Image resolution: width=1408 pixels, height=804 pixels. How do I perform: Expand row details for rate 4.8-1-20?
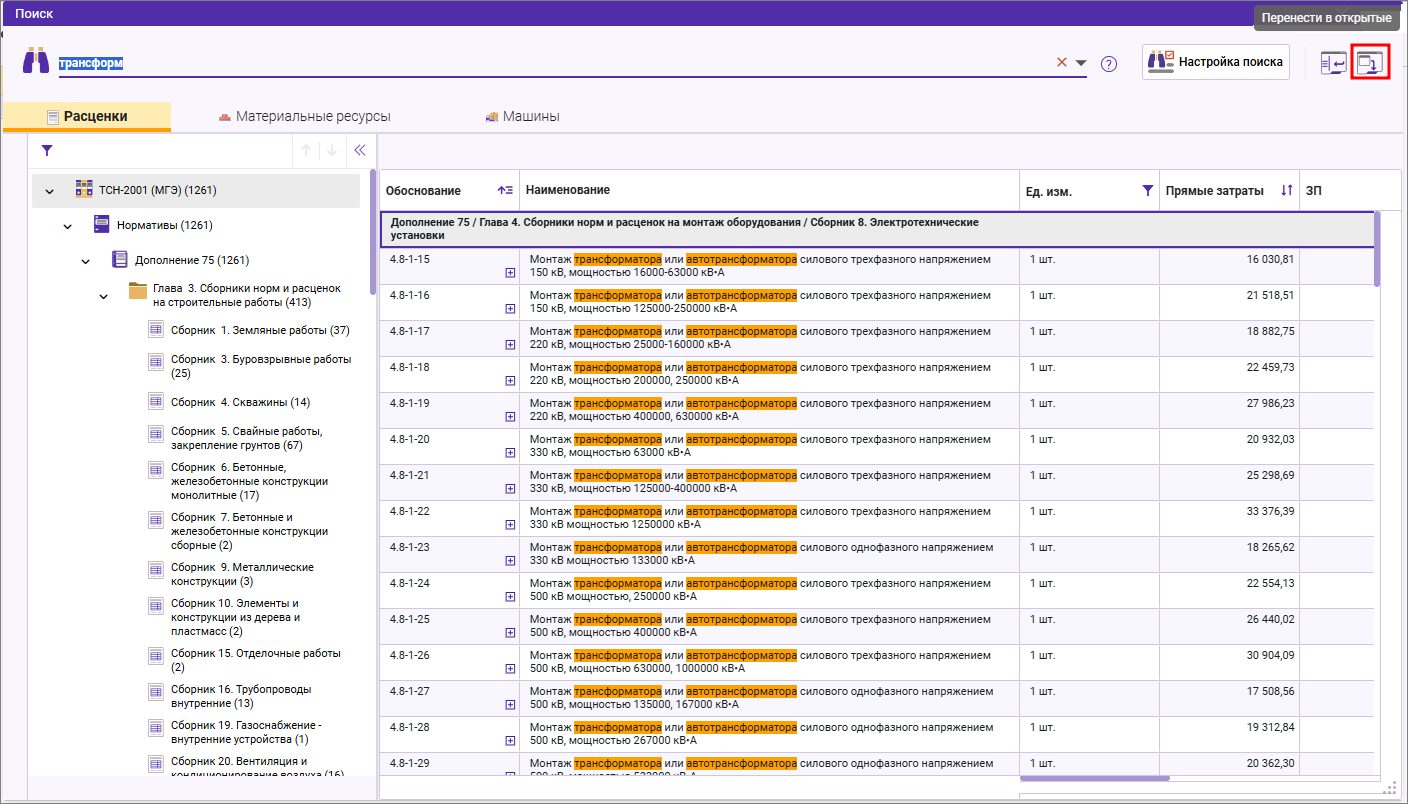click(x=510, y=453)
